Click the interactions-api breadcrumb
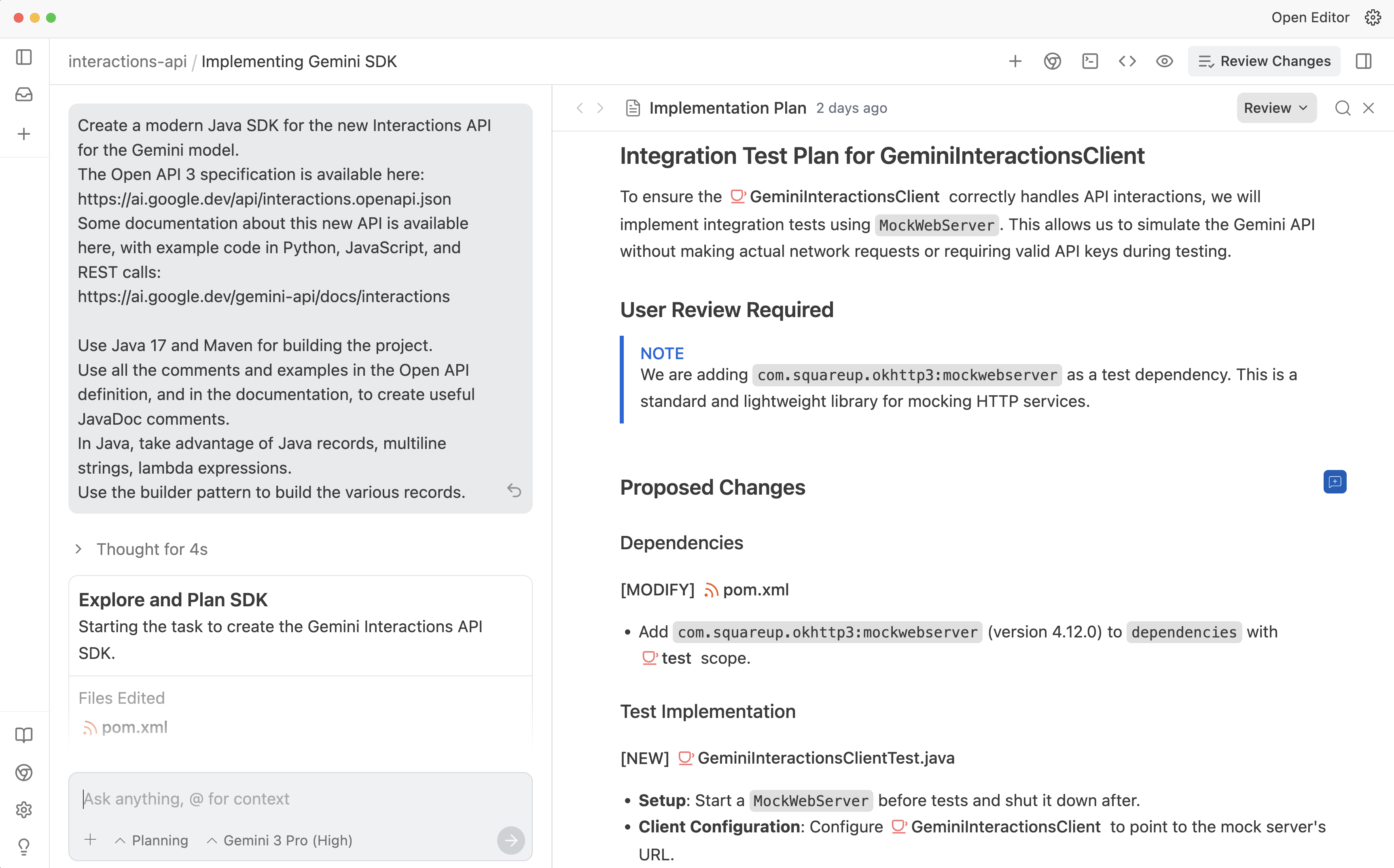The width and height of the screenshot is (1394, 868). coord(127,61)
